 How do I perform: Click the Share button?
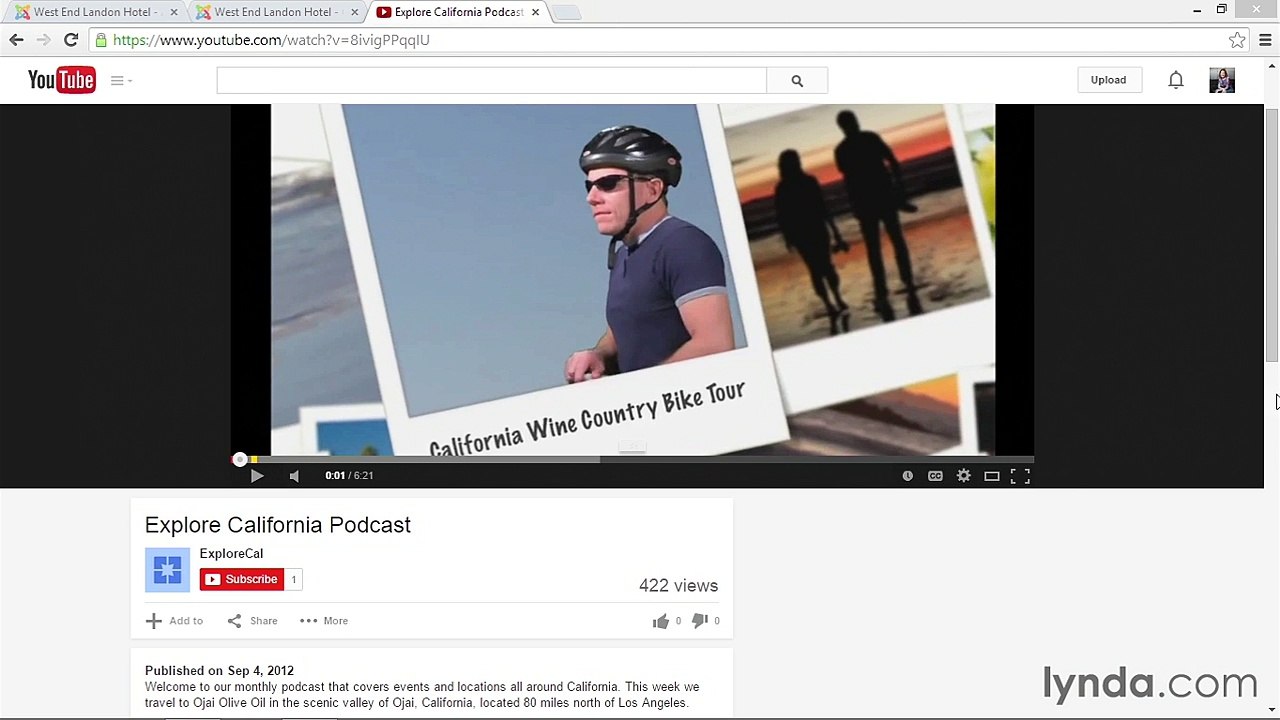click(252, 621)
